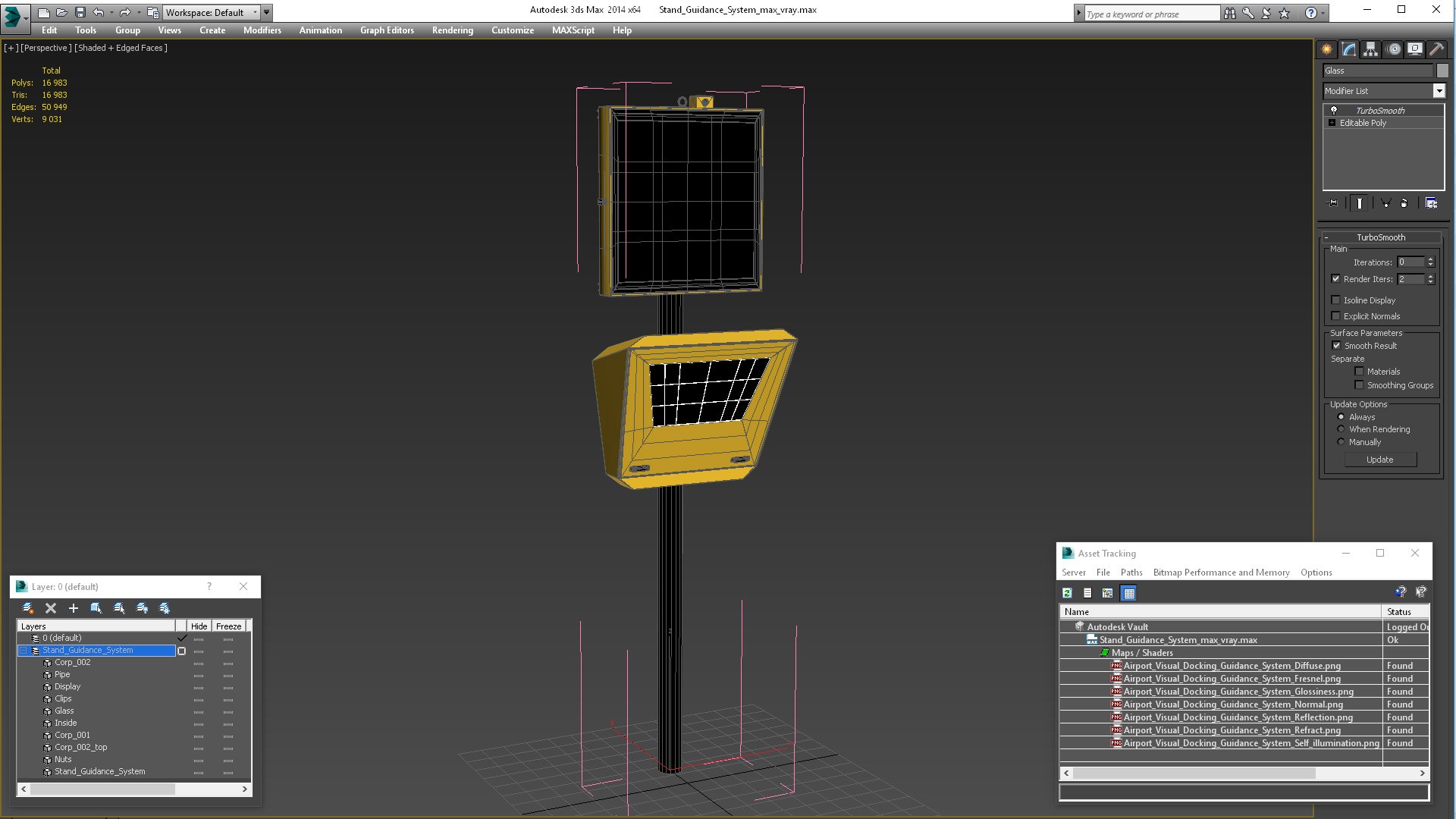Open the Workspace Default dropdown
This screenshot has width=1456, height=819.
click(x=212, y=13)
